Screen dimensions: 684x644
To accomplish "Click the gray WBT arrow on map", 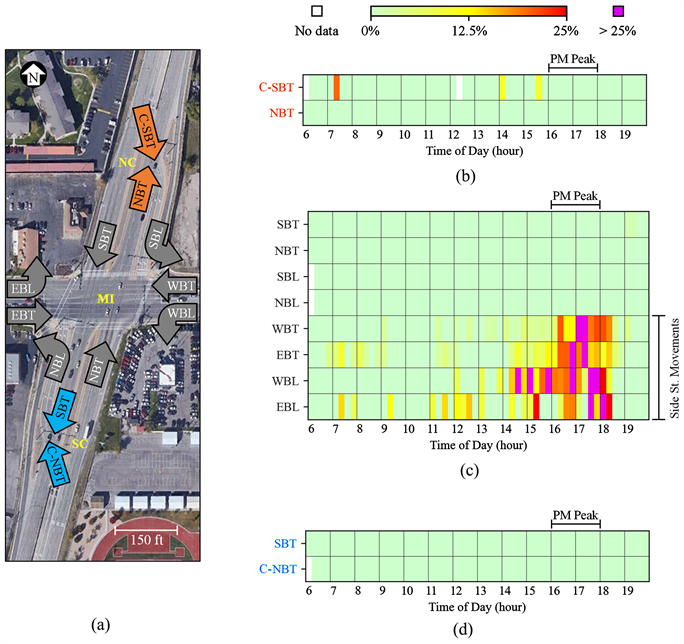I will [177, 285].
